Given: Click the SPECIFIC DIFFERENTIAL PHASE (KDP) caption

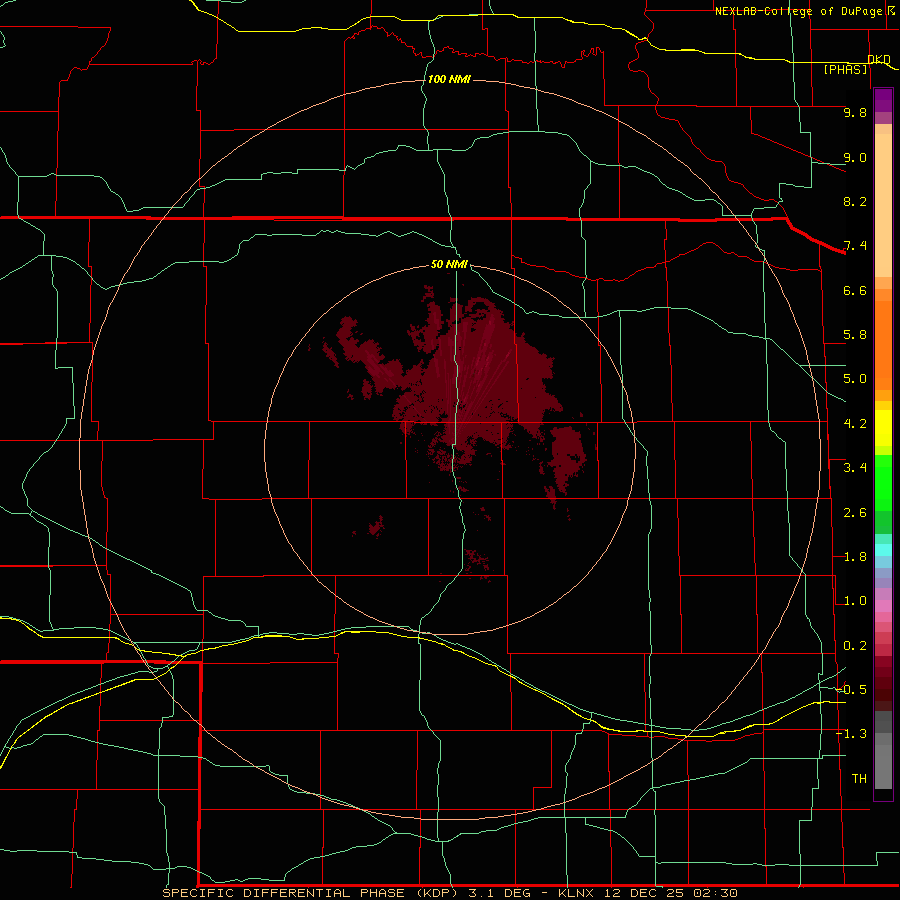Looking at the screenshot, I should click(310, 893).
